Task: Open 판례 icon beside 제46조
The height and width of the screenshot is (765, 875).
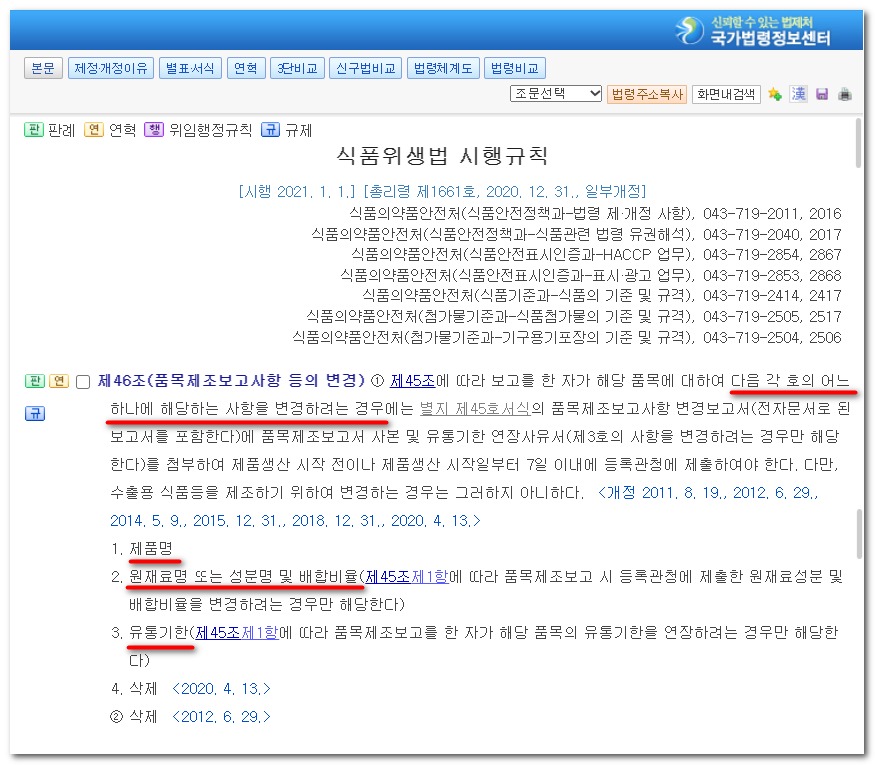Action: pos(35,381)
